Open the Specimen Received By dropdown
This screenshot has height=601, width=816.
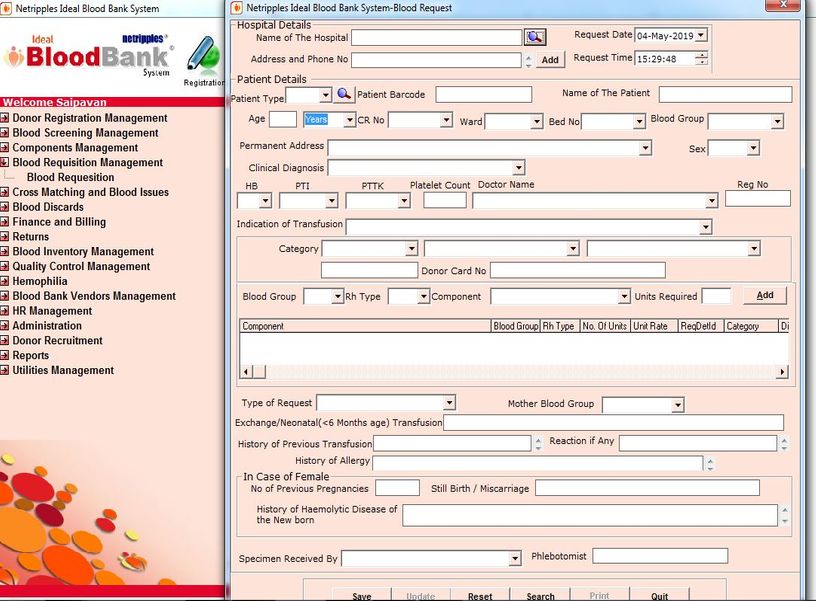515,558
